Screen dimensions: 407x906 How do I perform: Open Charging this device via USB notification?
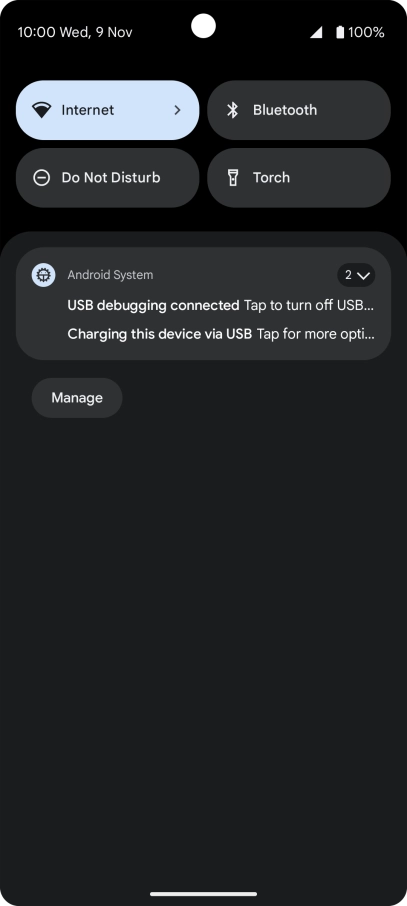[x=221, y=333]
